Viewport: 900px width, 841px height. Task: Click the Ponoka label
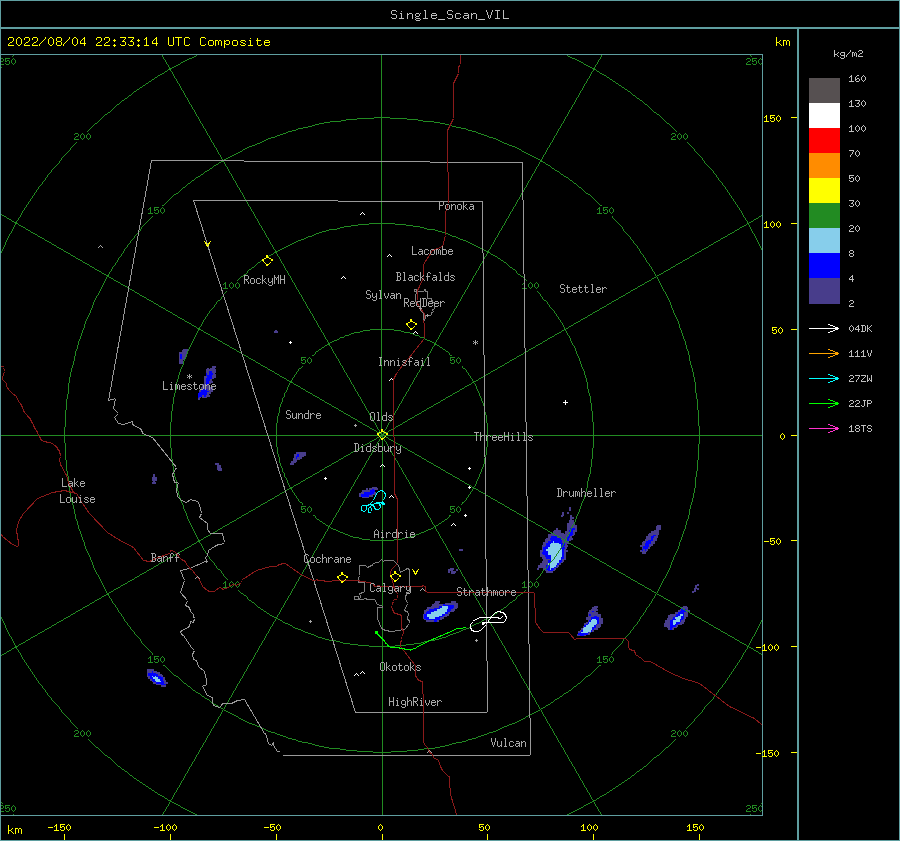pyautogui.click(x=456, y=206)
